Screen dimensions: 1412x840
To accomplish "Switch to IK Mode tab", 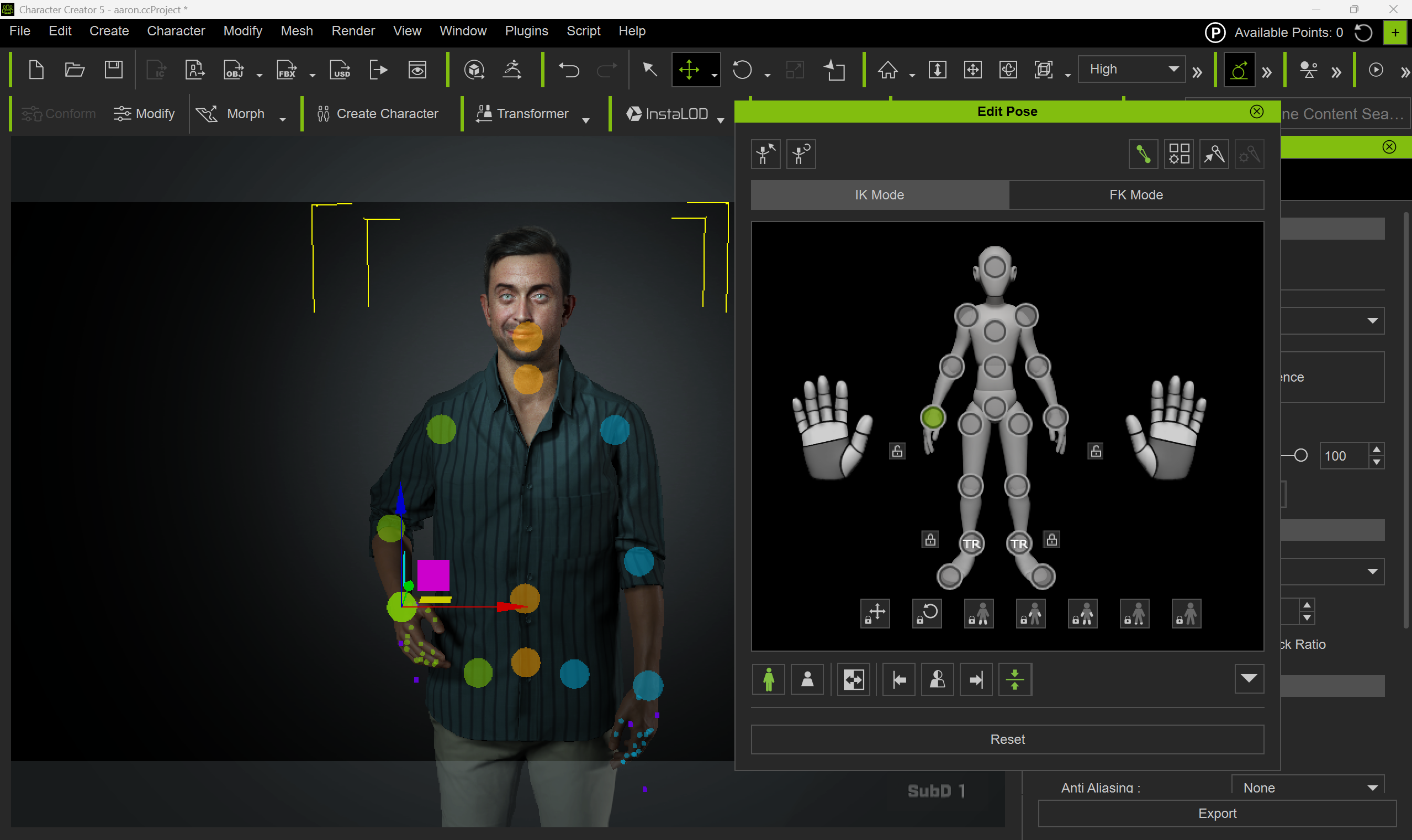I will (x=880, y=195).
